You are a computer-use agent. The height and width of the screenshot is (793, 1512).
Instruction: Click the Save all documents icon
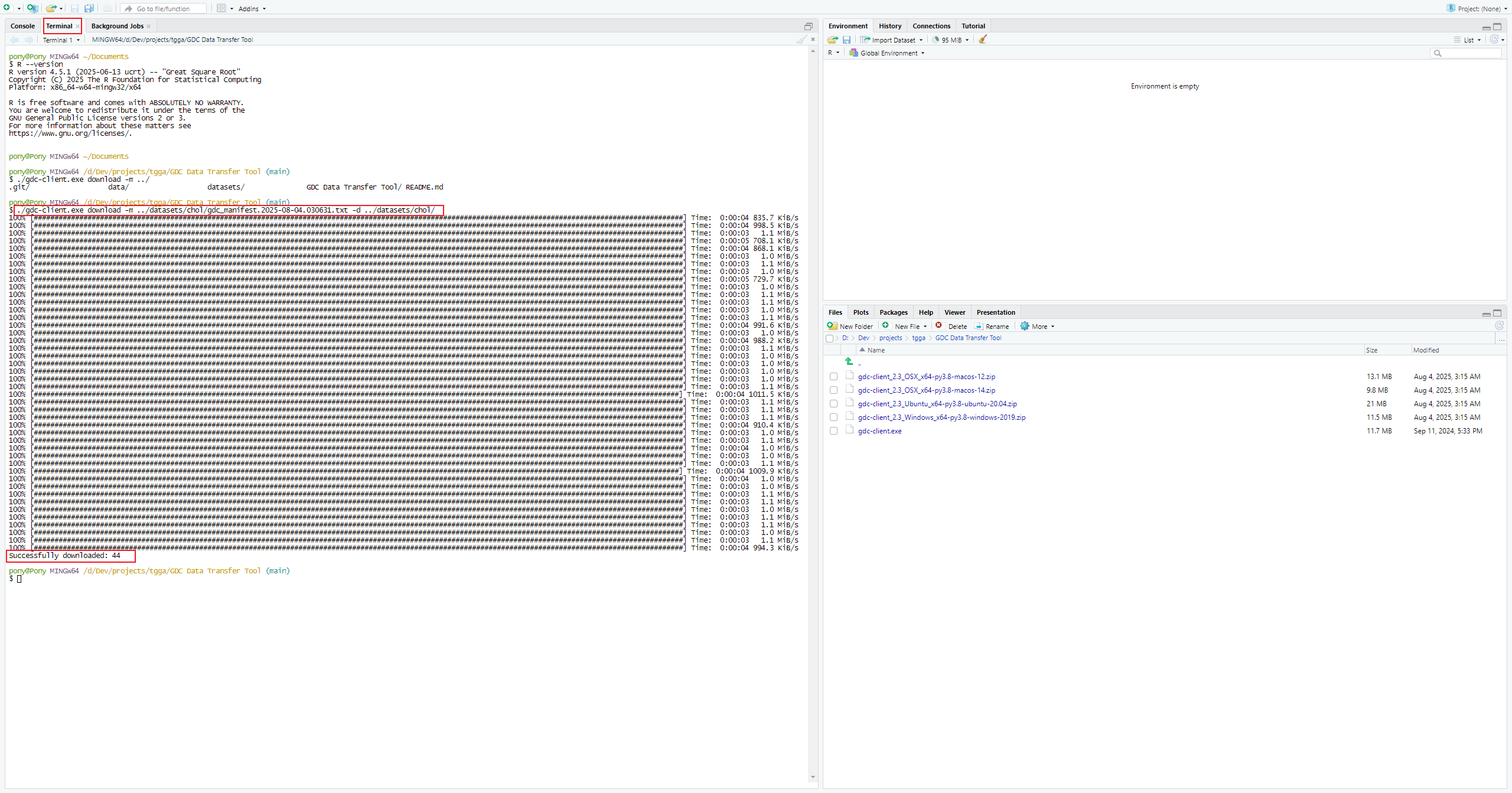(89, 8)
